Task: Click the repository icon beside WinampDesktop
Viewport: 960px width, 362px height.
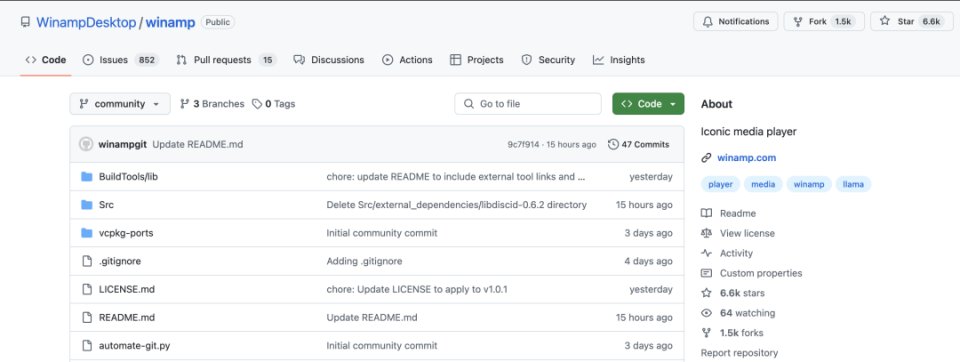Action: coord(25,22)
